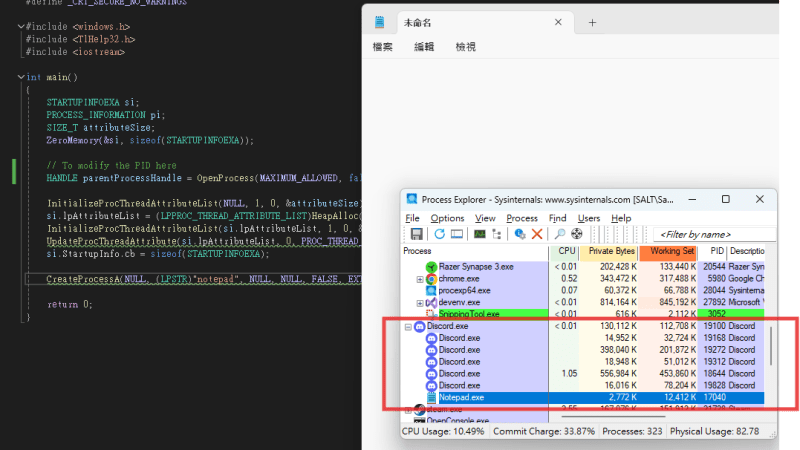Toggle the process tree view icon
Screen dimensions: 800x450
[x=496, y=234]
